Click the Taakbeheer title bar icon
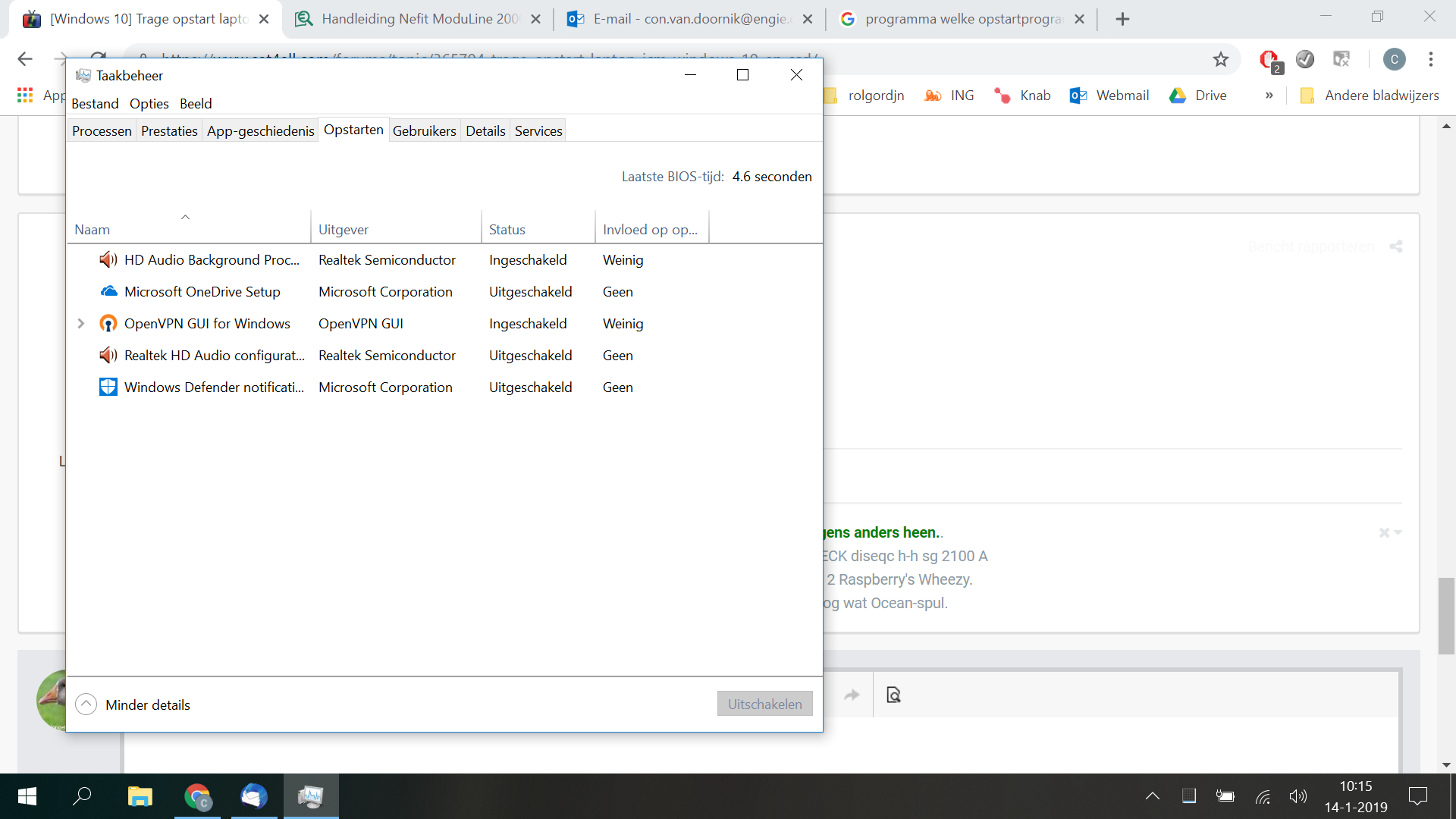 pyautogui.click(x=83, y=75)
